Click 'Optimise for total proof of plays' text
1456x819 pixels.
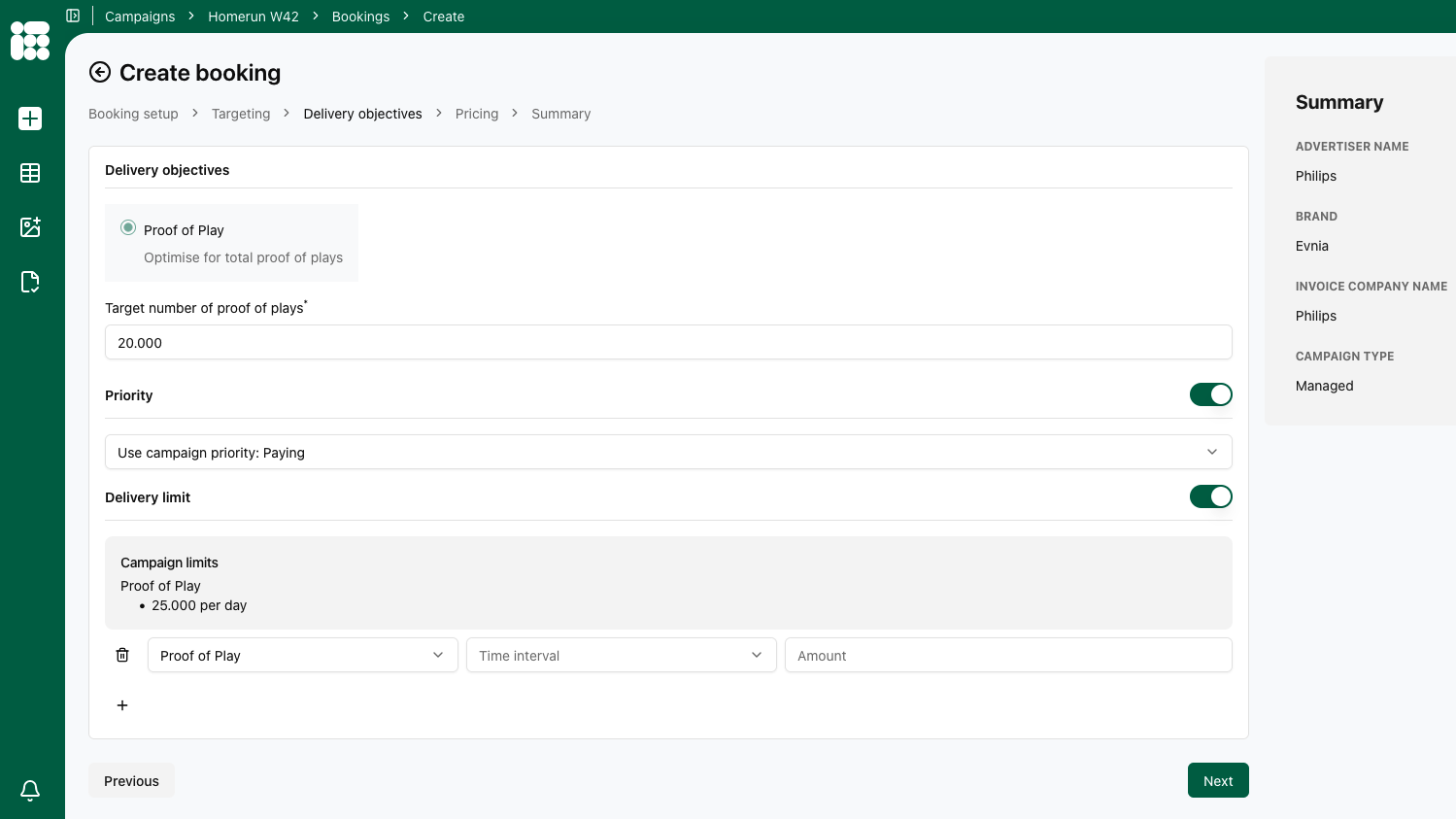tap(243, 257)
